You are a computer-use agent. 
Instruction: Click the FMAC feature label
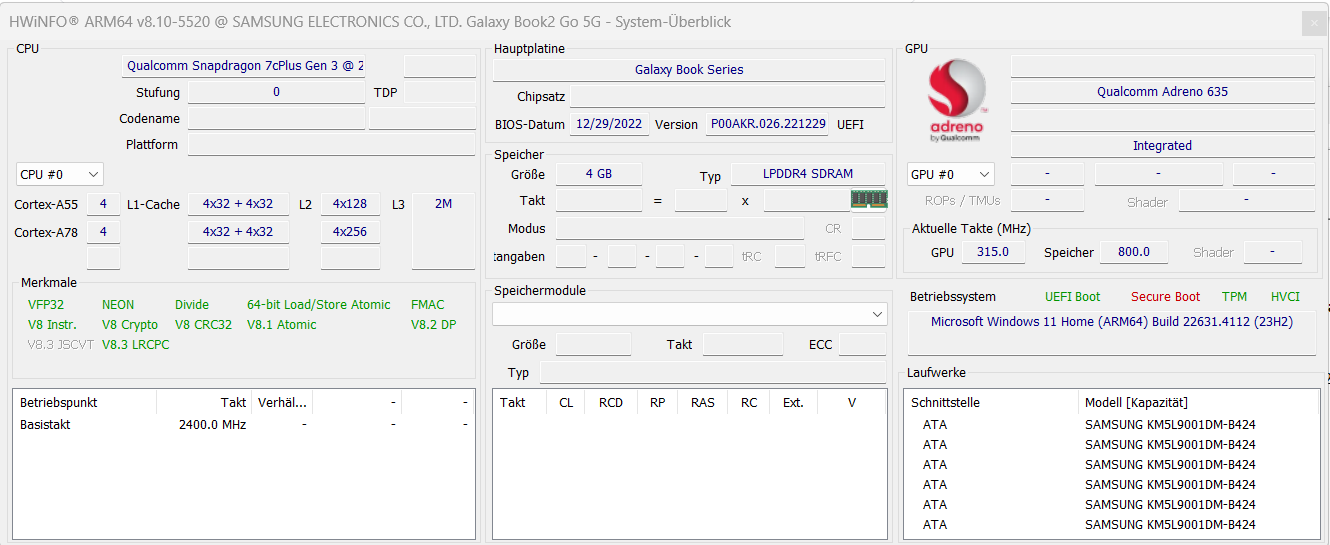[428, 305]
